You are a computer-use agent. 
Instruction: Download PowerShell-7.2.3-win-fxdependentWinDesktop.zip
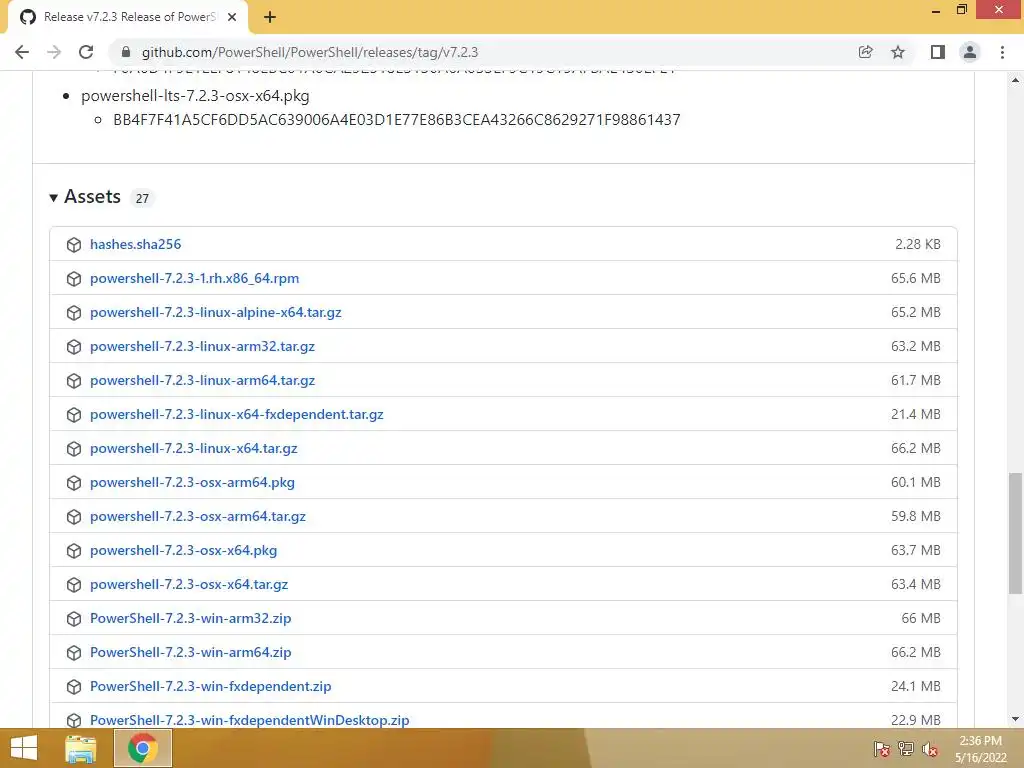coord(249,720)
